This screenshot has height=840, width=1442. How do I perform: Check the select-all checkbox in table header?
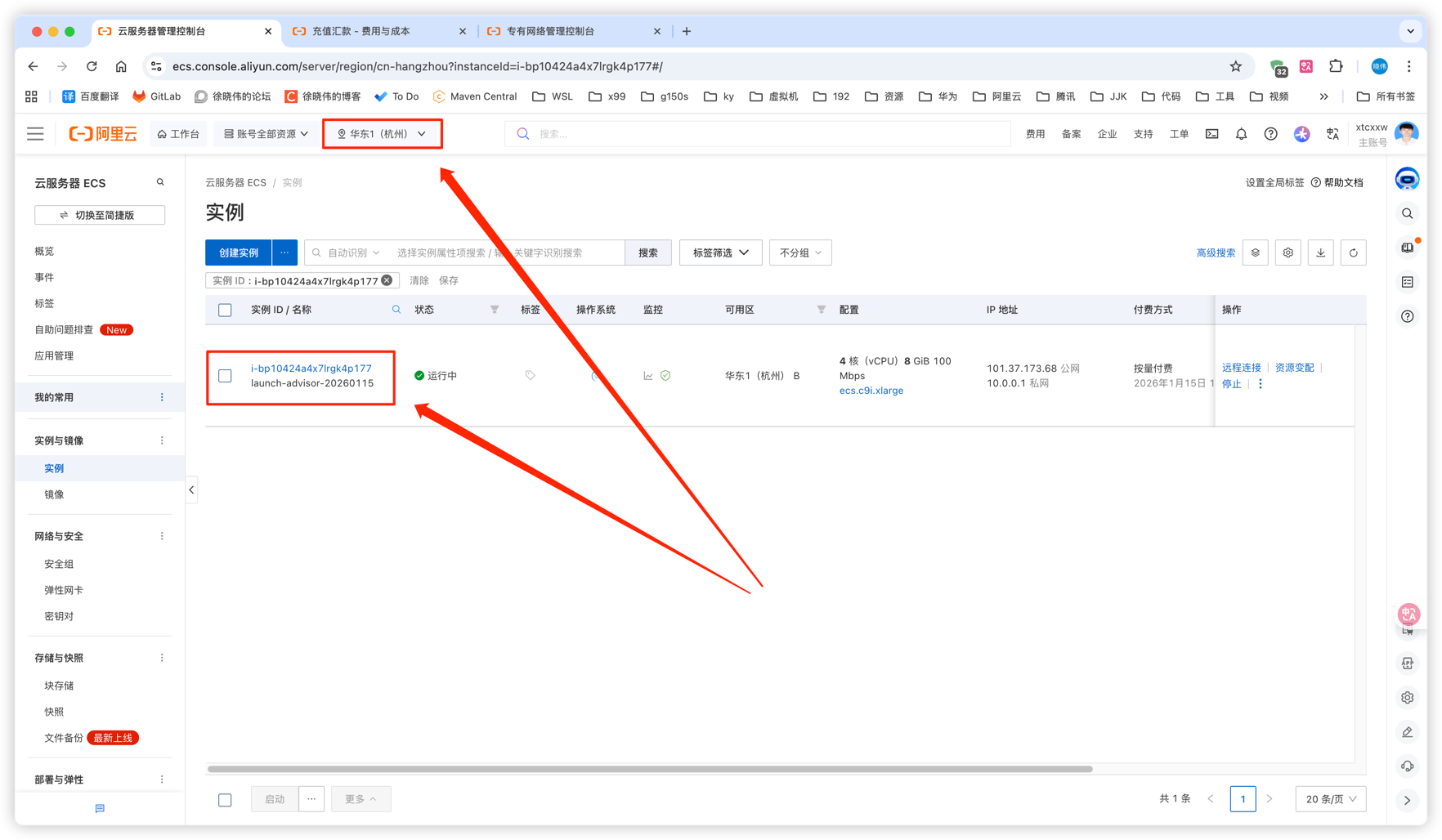pyautogui.click(x=225, y=311)
